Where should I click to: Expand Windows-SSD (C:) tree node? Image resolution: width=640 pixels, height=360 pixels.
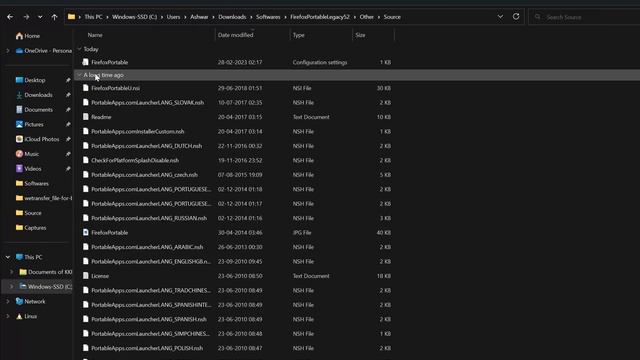coord(11,287)
